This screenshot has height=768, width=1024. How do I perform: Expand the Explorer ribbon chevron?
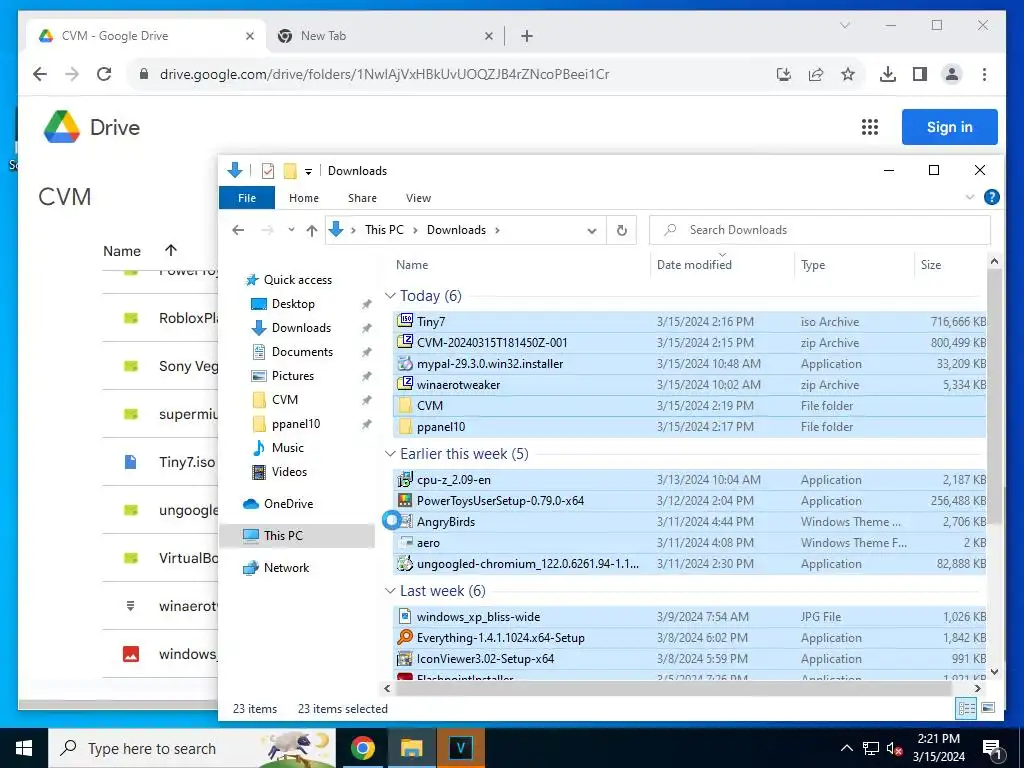click(x=970, y=197)
